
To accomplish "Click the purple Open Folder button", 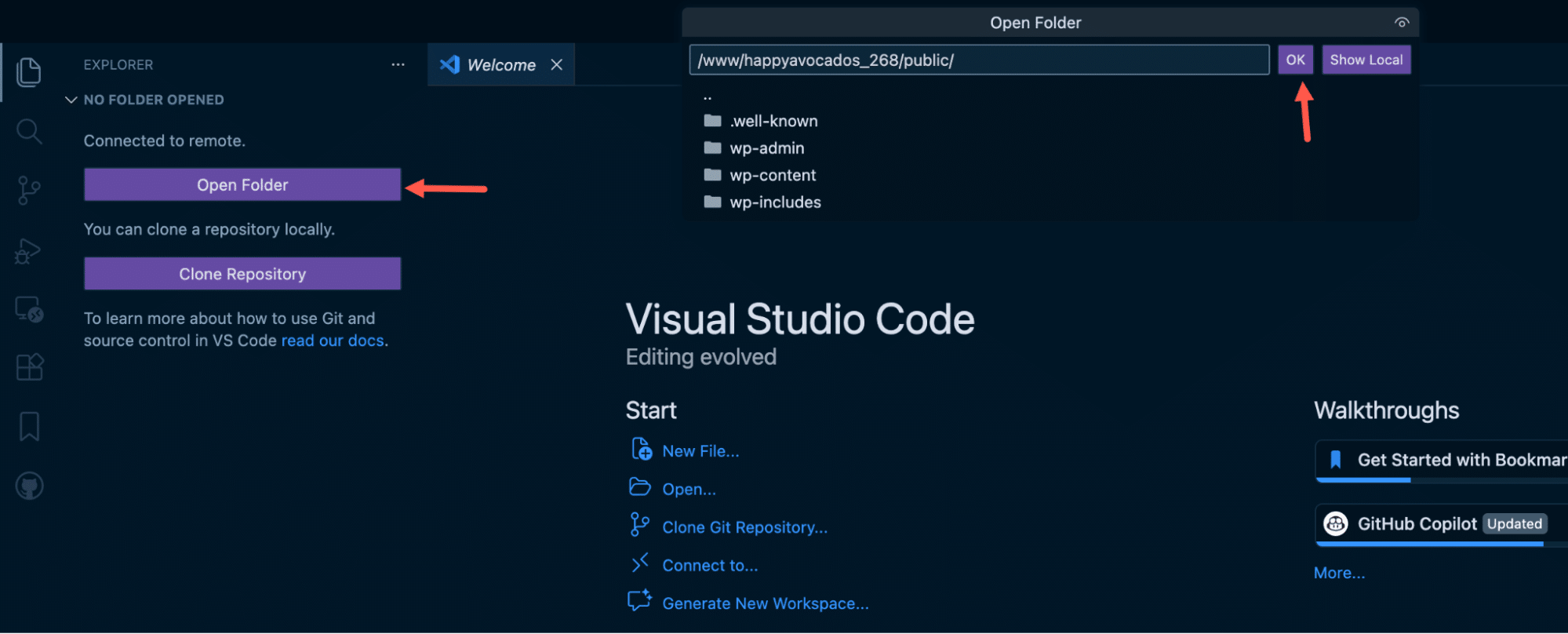I will tap(242, 185).
